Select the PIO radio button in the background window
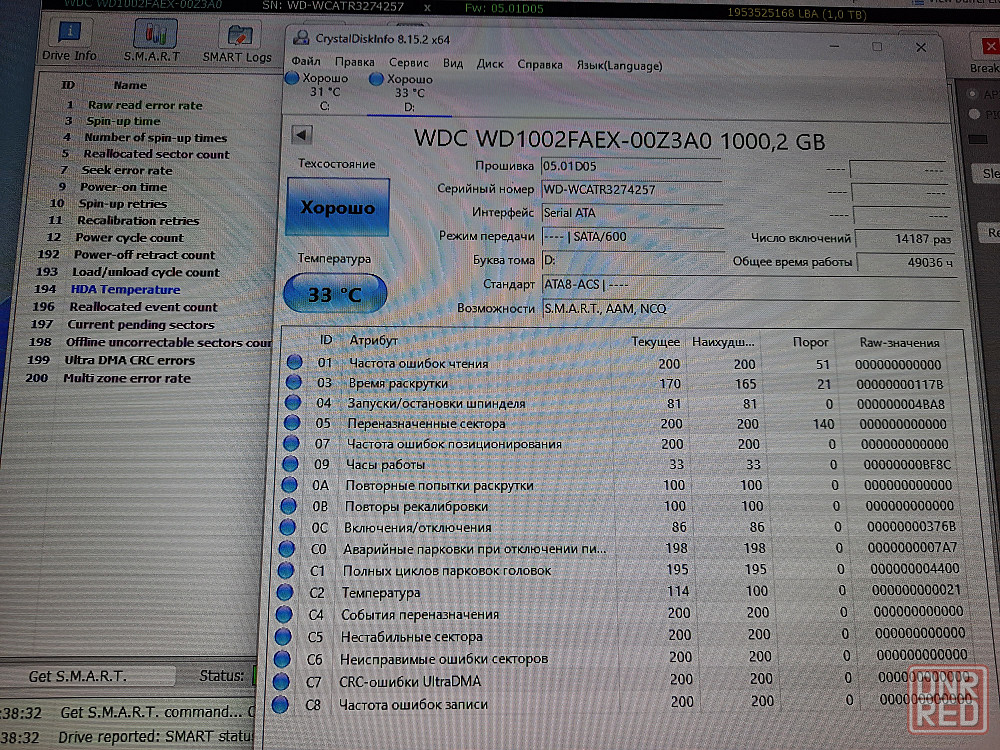 974,114
